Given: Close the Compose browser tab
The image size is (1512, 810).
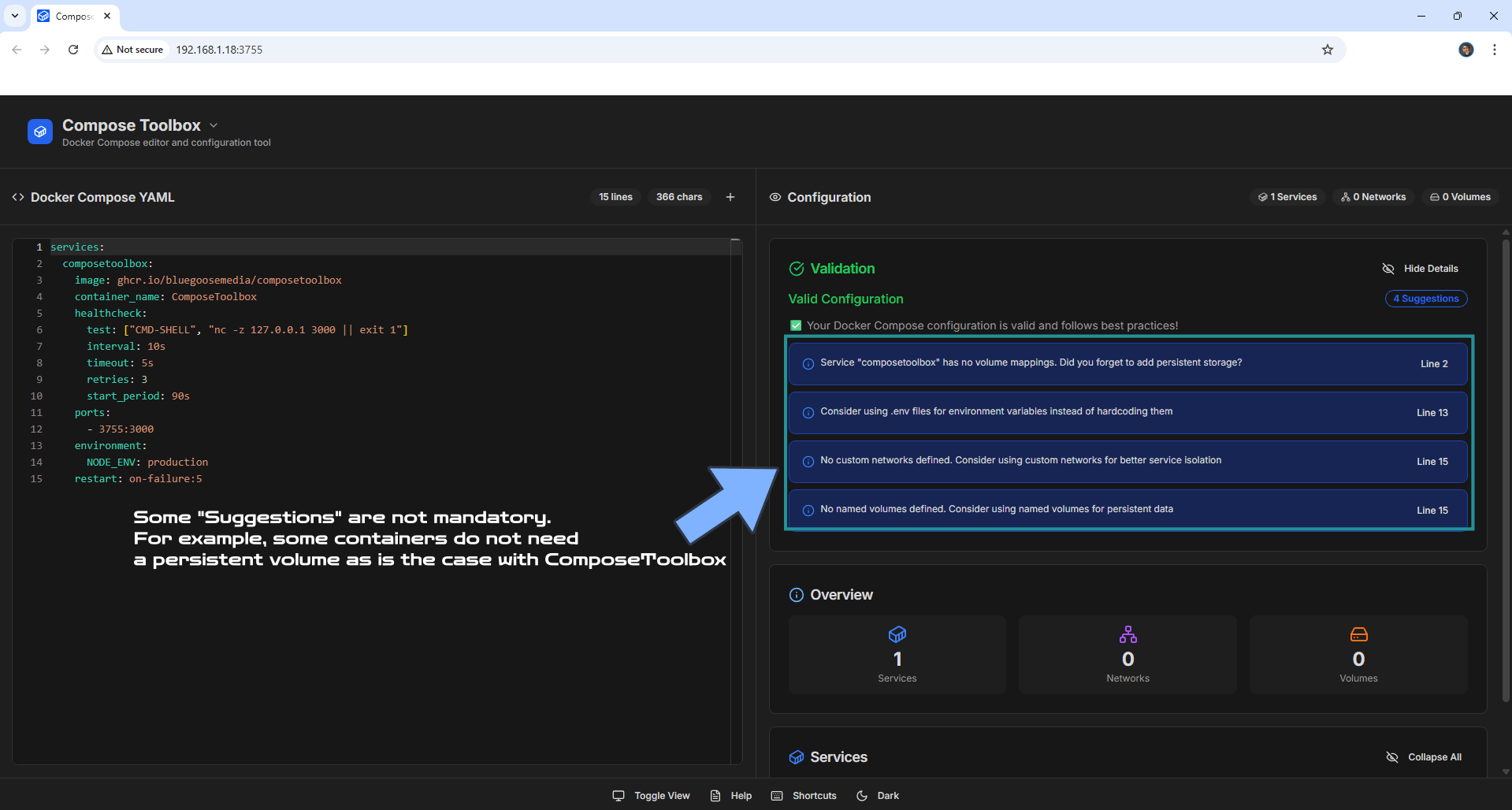Looking at the screenshot, I should (107, 16).
